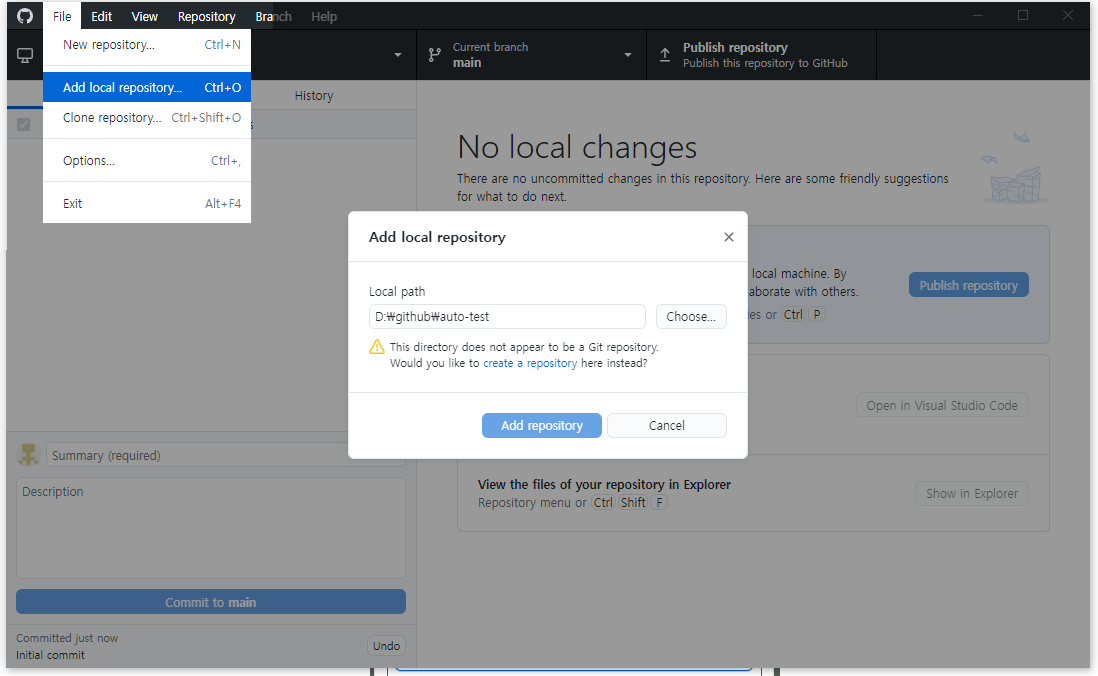The width and height of the screenshot is (1098, 676).
Task: Close the Add local repository dialog with X
Action: [729, 237]
